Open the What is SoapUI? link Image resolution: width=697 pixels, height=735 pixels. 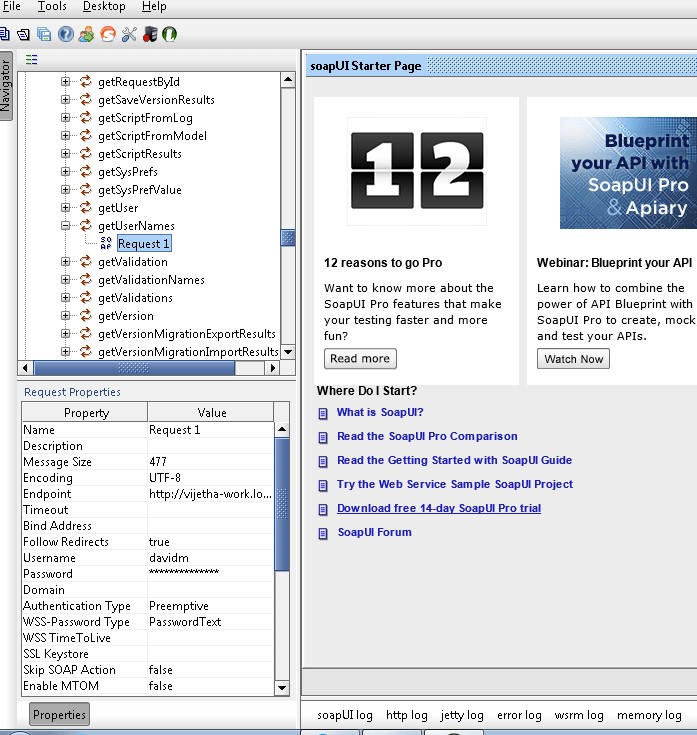tap(380, 412)
